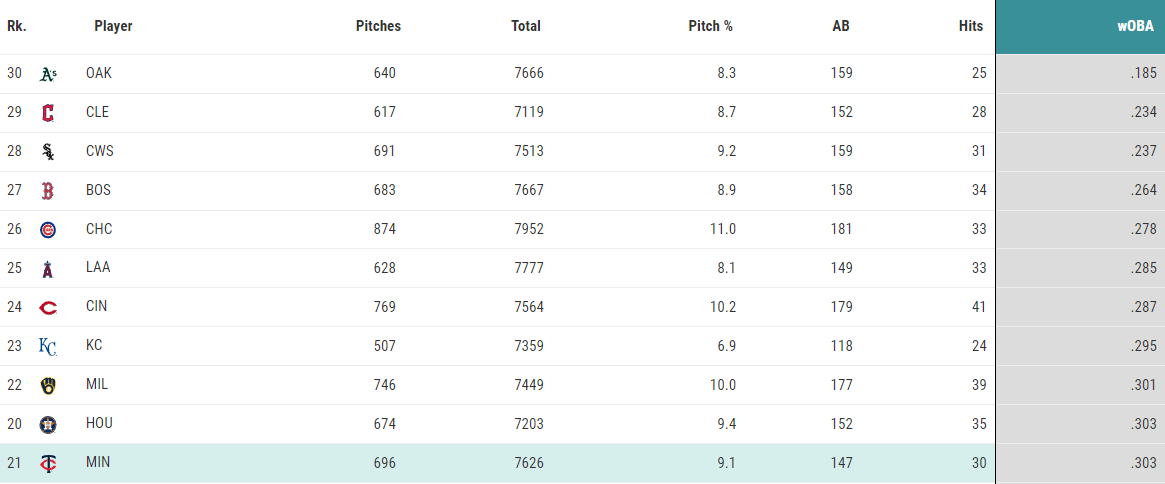Sort by the Rk. column header

point(17,26)
